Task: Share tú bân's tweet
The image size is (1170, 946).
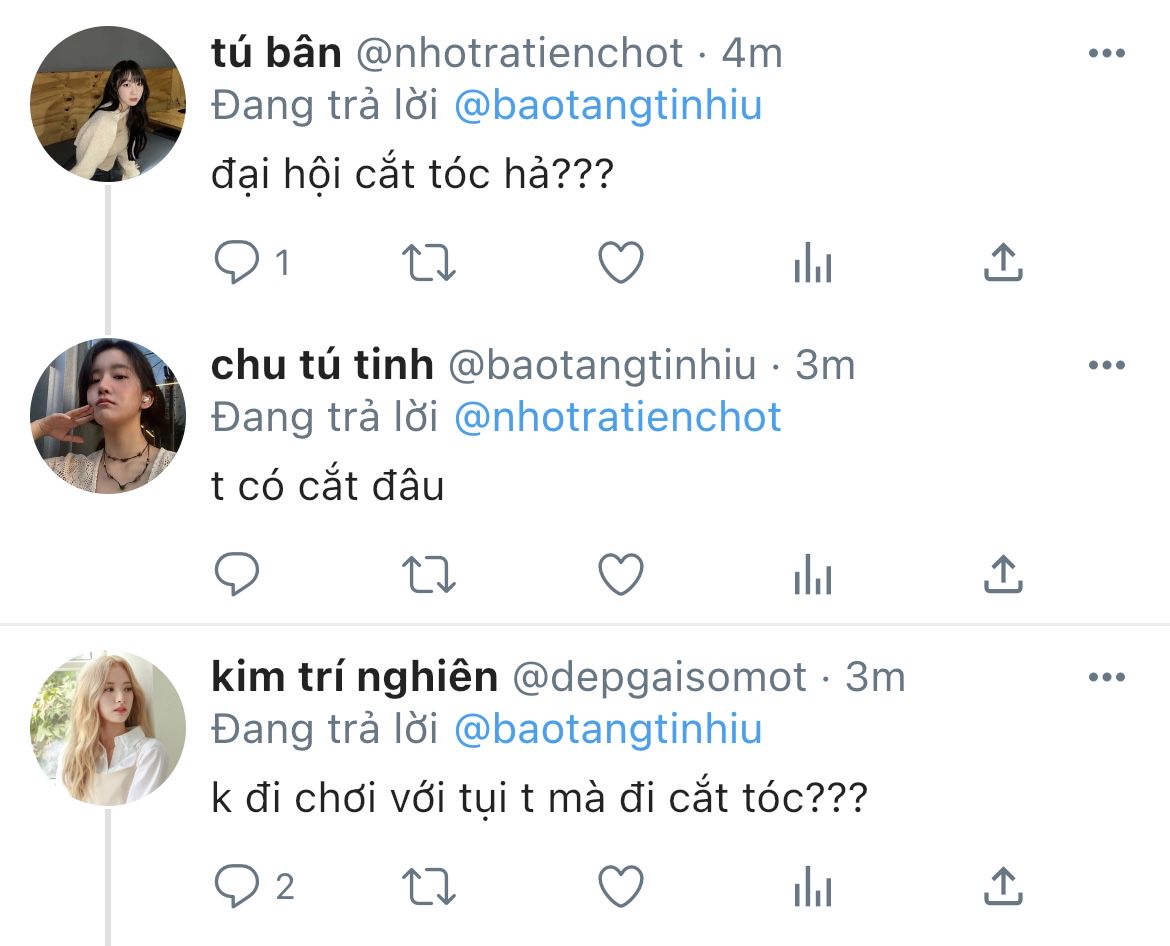Action: point(1002,262)
